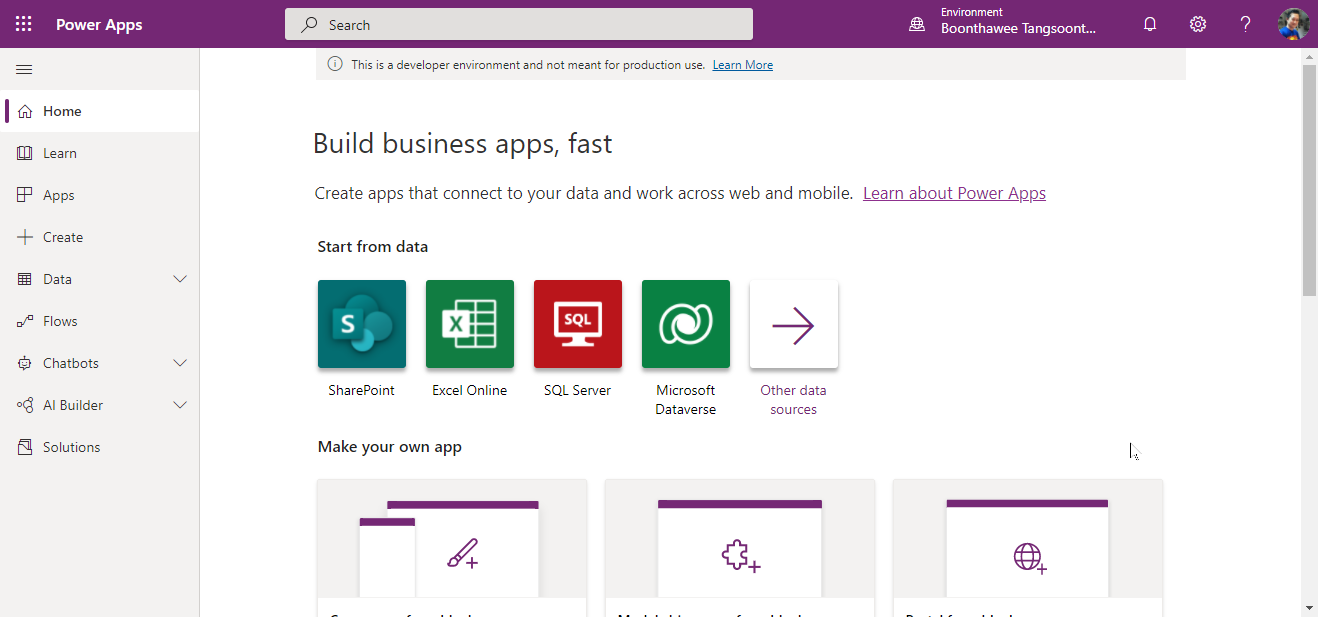Expand the Data section chevron
The width and height of the screenshot is (1318, 617).
pos(180,279)
